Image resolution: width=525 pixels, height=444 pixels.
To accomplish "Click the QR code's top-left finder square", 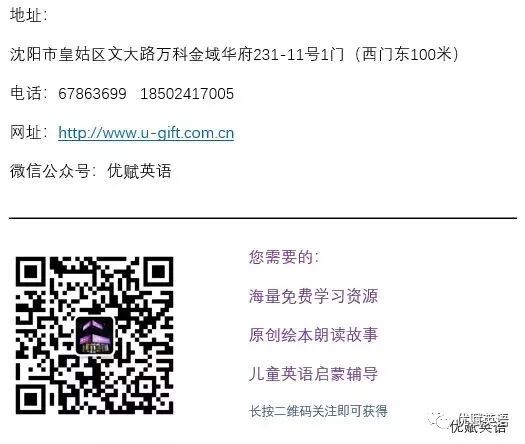I will pos(30,272).
